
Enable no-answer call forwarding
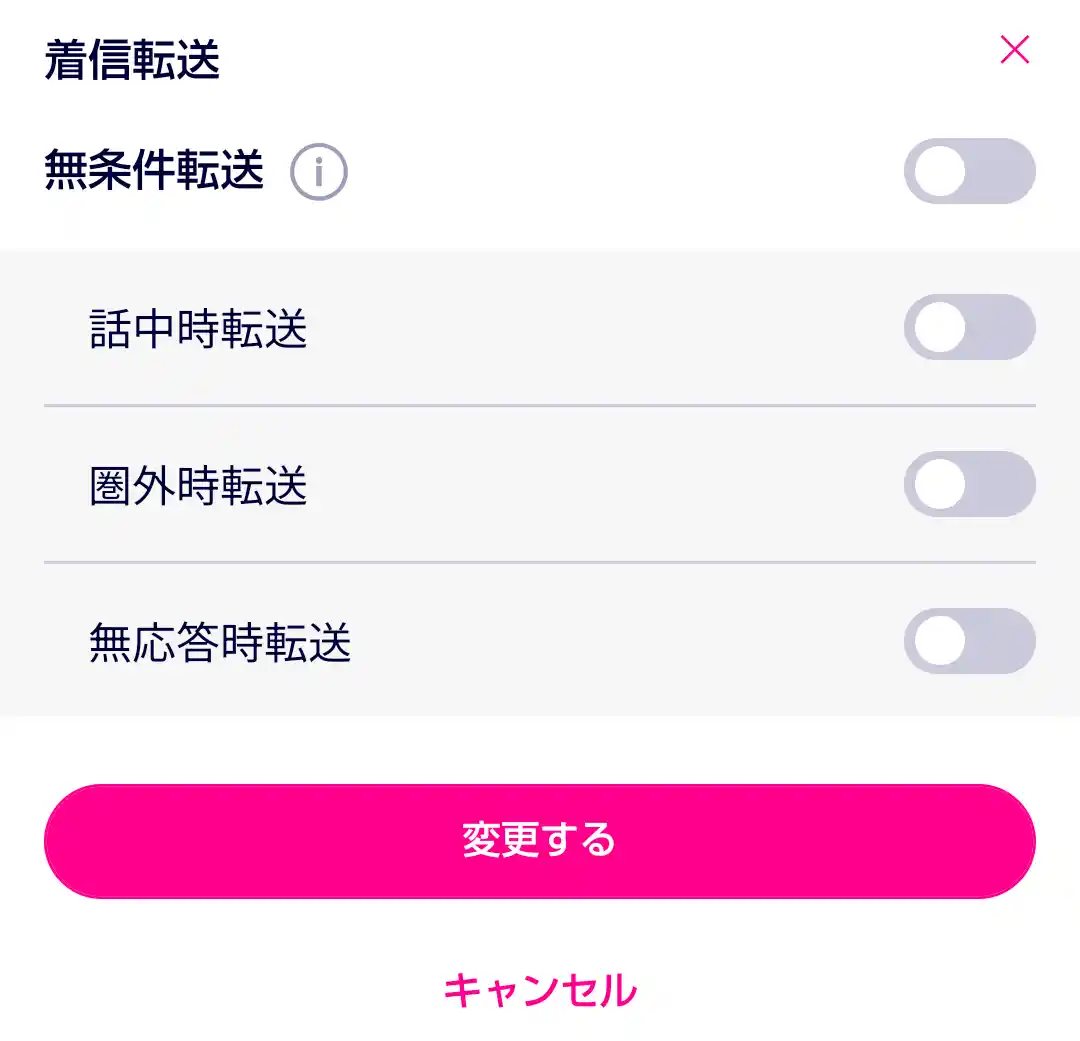(968, 641)
